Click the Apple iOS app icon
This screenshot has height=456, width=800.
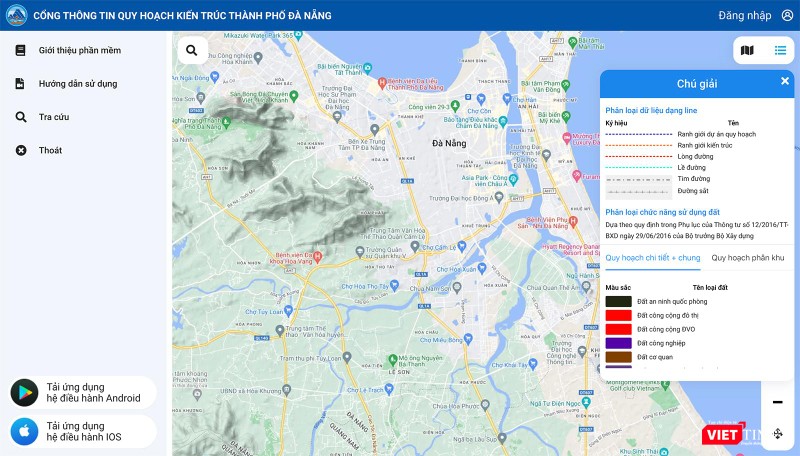[23, 431]
